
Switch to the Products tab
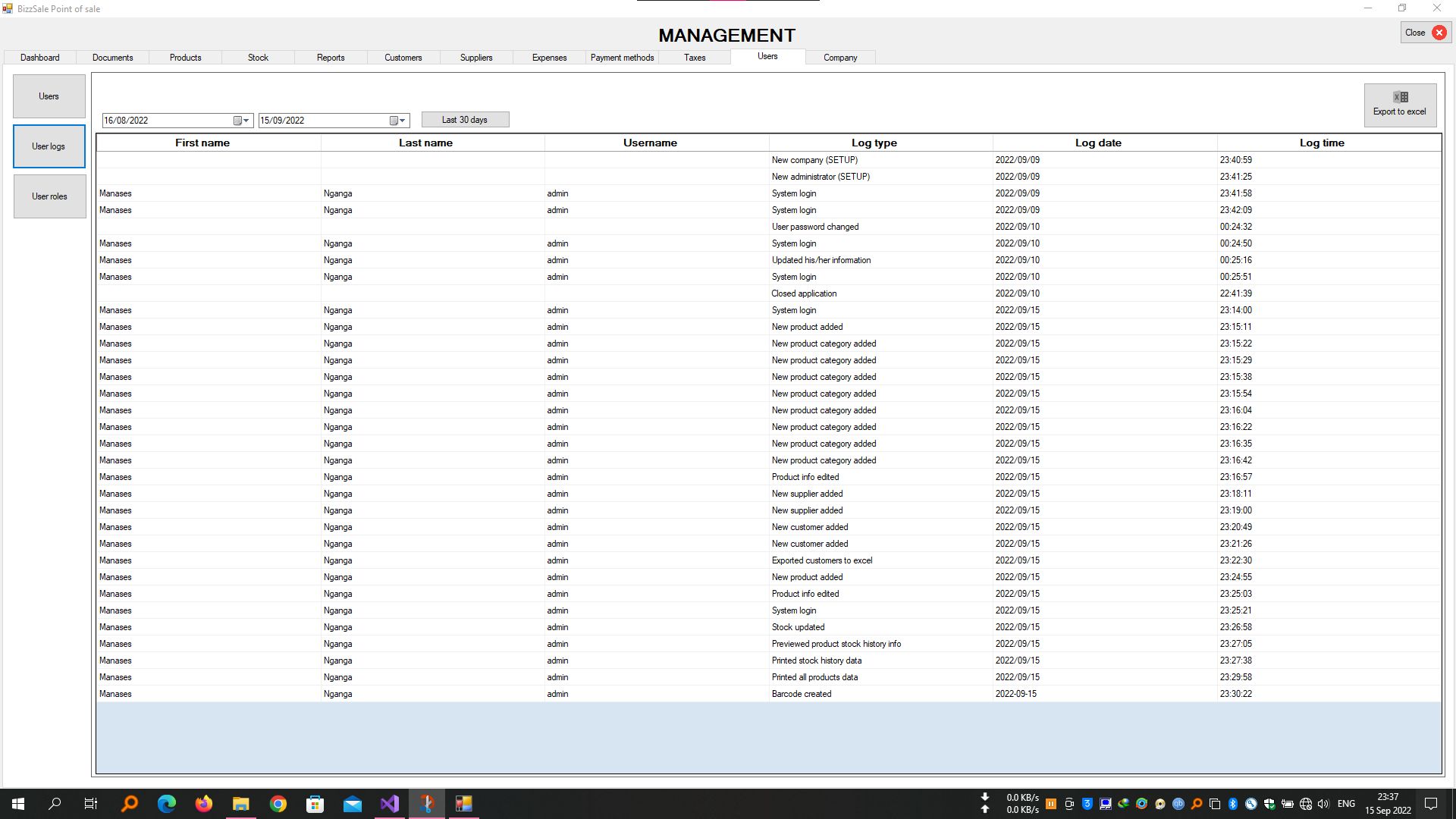coord(185,58)
